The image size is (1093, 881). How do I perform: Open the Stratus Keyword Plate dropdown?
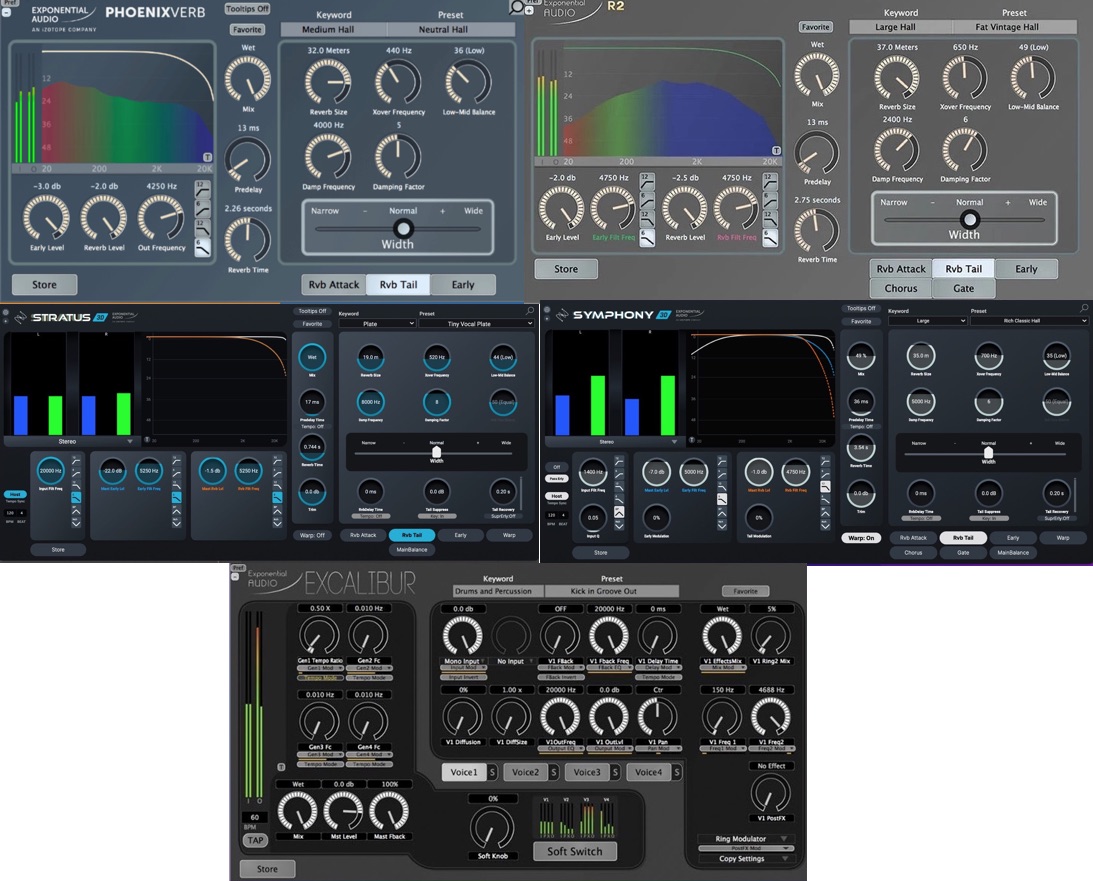[377, 324]
